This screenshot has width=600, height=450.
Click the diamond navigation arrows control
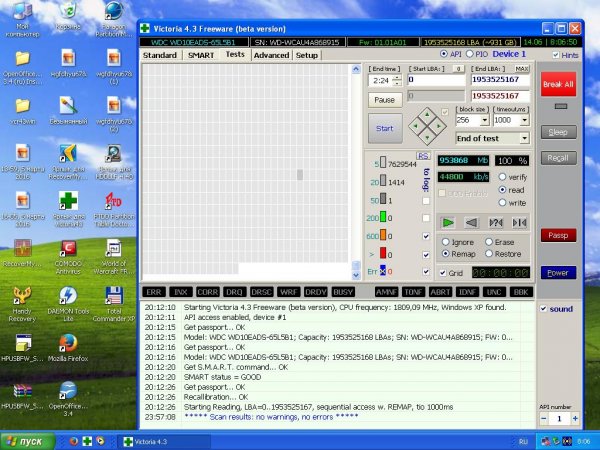click(427, 126)
